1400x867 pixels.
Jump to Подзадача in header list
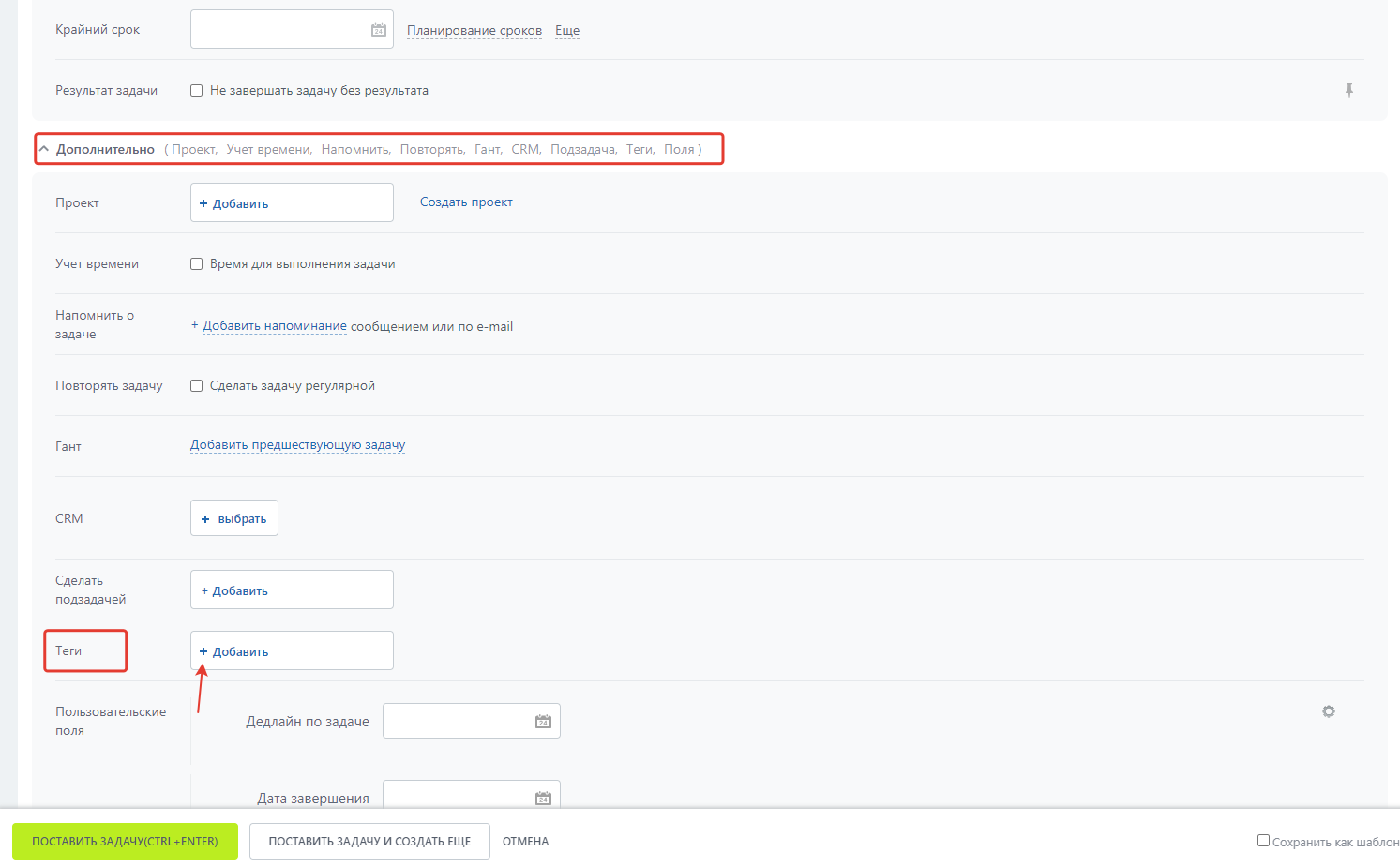click(x=583, y=149)
